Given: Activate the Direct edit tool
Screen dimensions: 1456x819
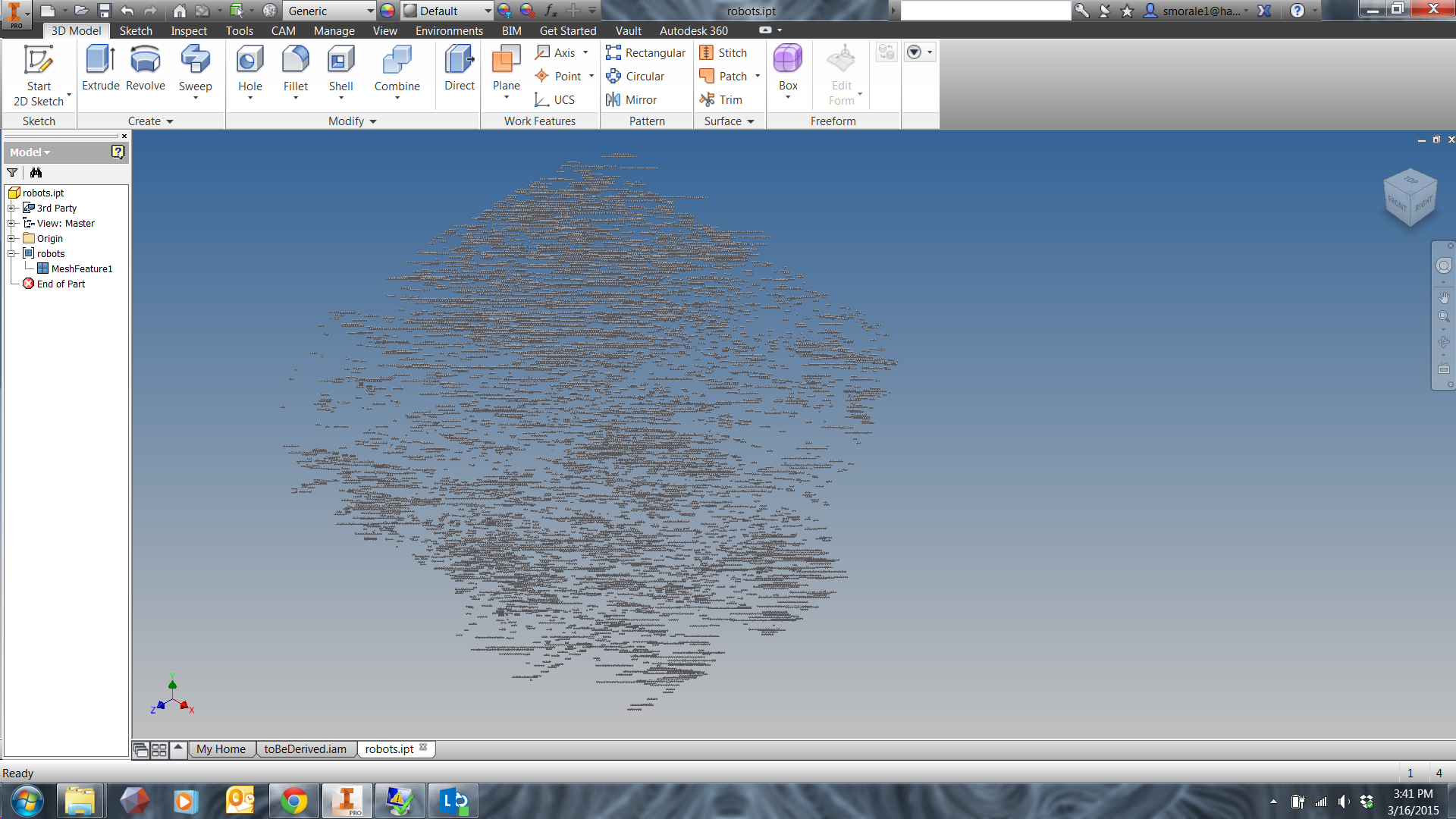Looking at the screenshot, I should (x=460, y=68).
